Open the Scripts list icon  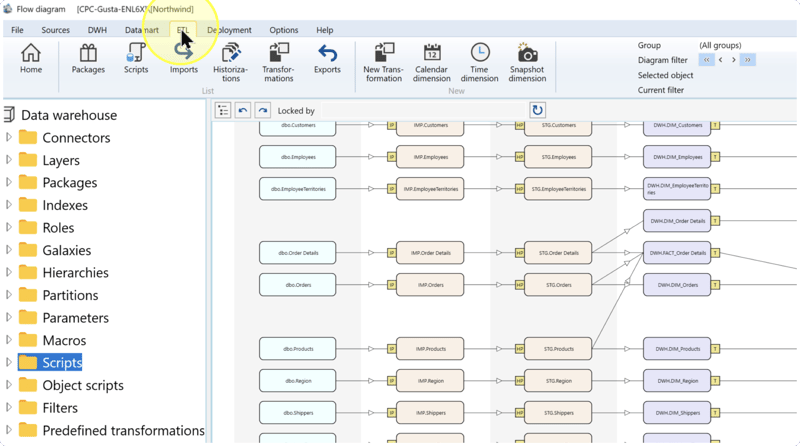(136, 59)
